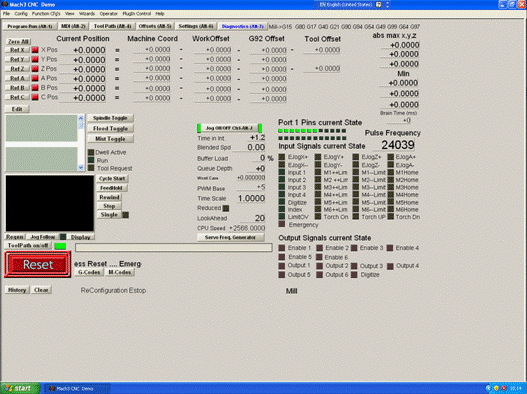Open the File menu
Image resolution: width=527 pixels, height=394 pixels.
(x=6, y=14)
